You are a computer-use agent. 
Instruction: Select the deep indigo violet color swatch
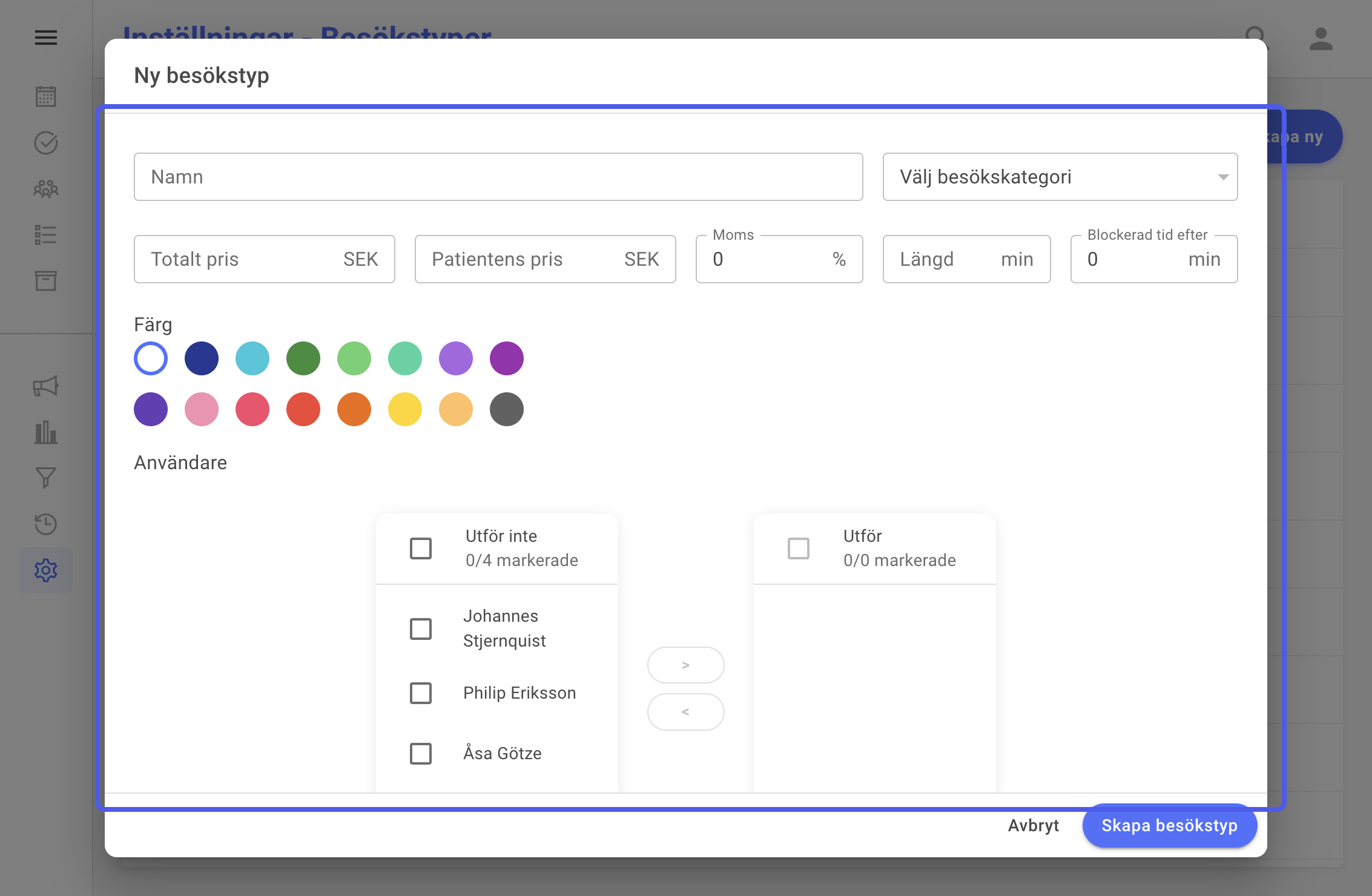pos(151,409)
